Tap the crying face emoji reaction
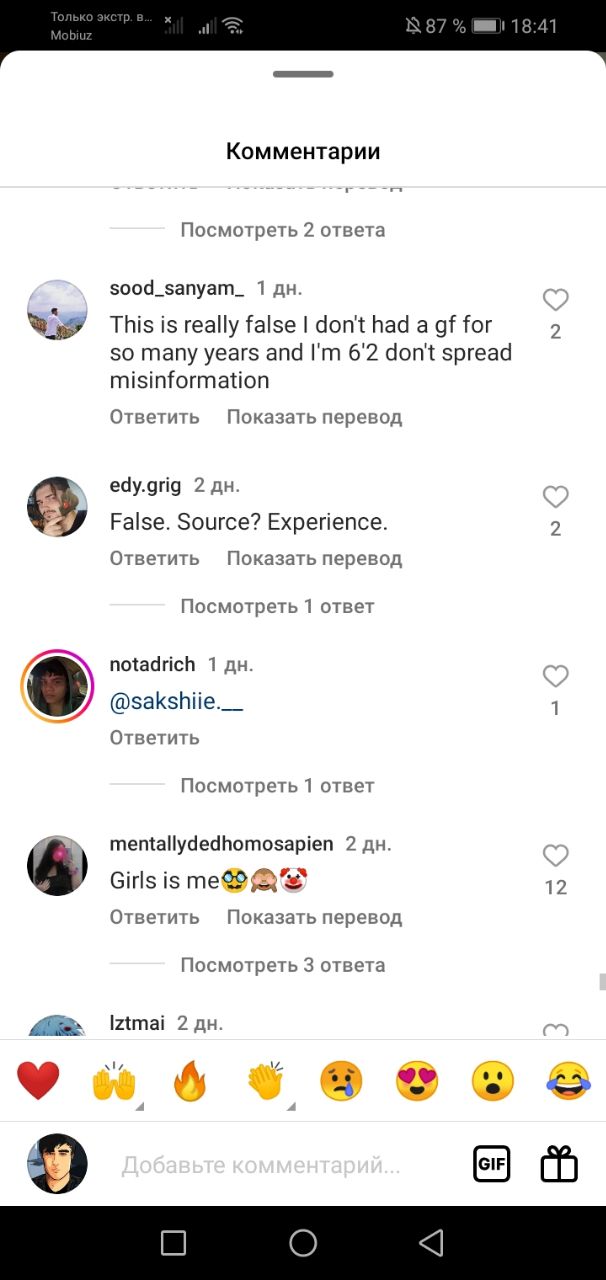The width and height of the screenshot is (606, 1280). coord(341,1081)
